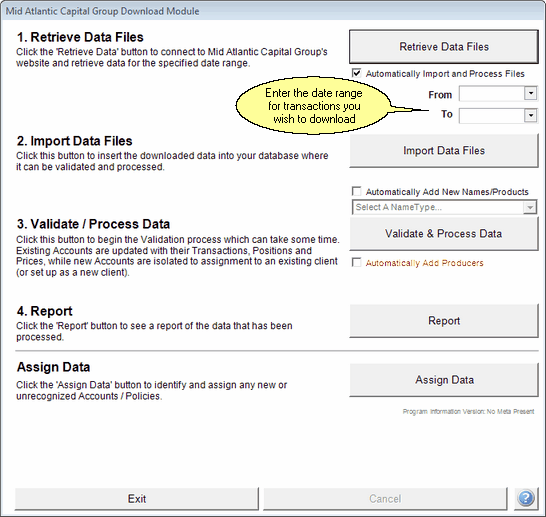This screenshot has width=546, height=517.
Task: Enable Automatically Add New Names/Products checkbox
Action: point(357,191)
